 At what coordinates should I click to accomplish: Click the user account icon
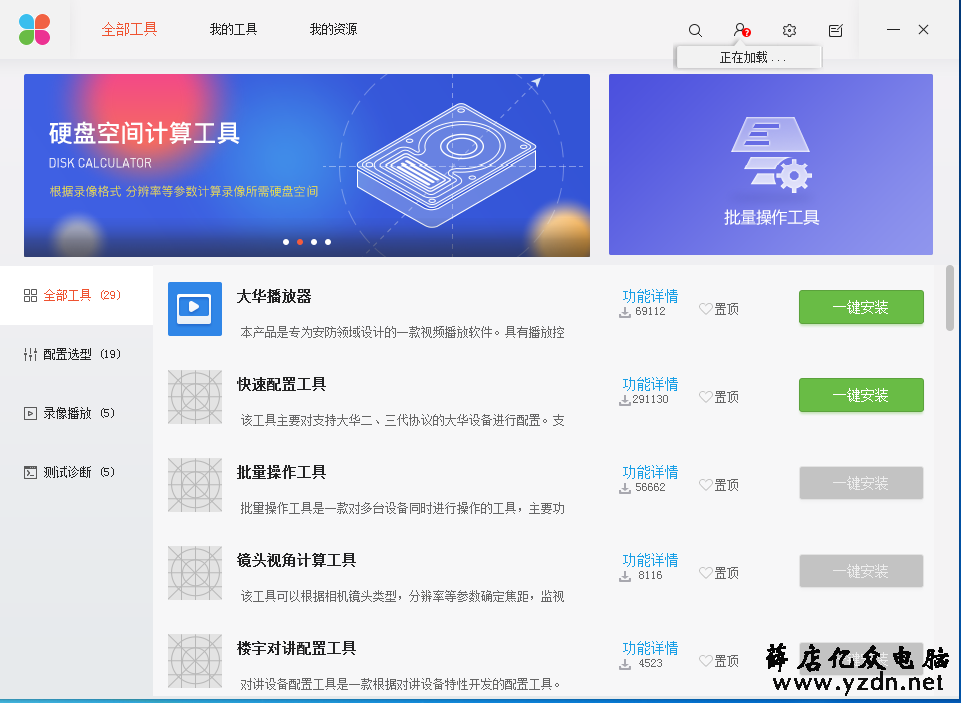tap(742, 30)
